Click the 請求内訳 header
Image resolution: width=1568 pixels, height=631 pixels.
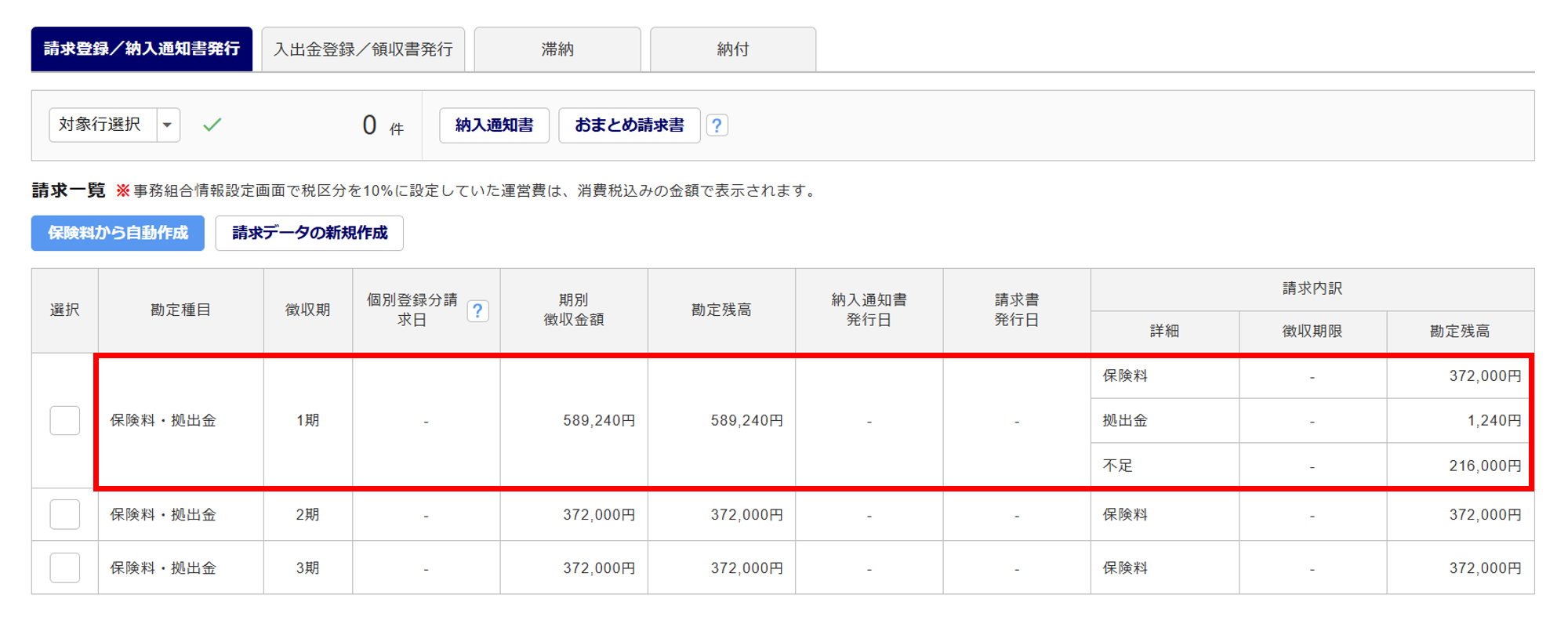click(1312, 289)
